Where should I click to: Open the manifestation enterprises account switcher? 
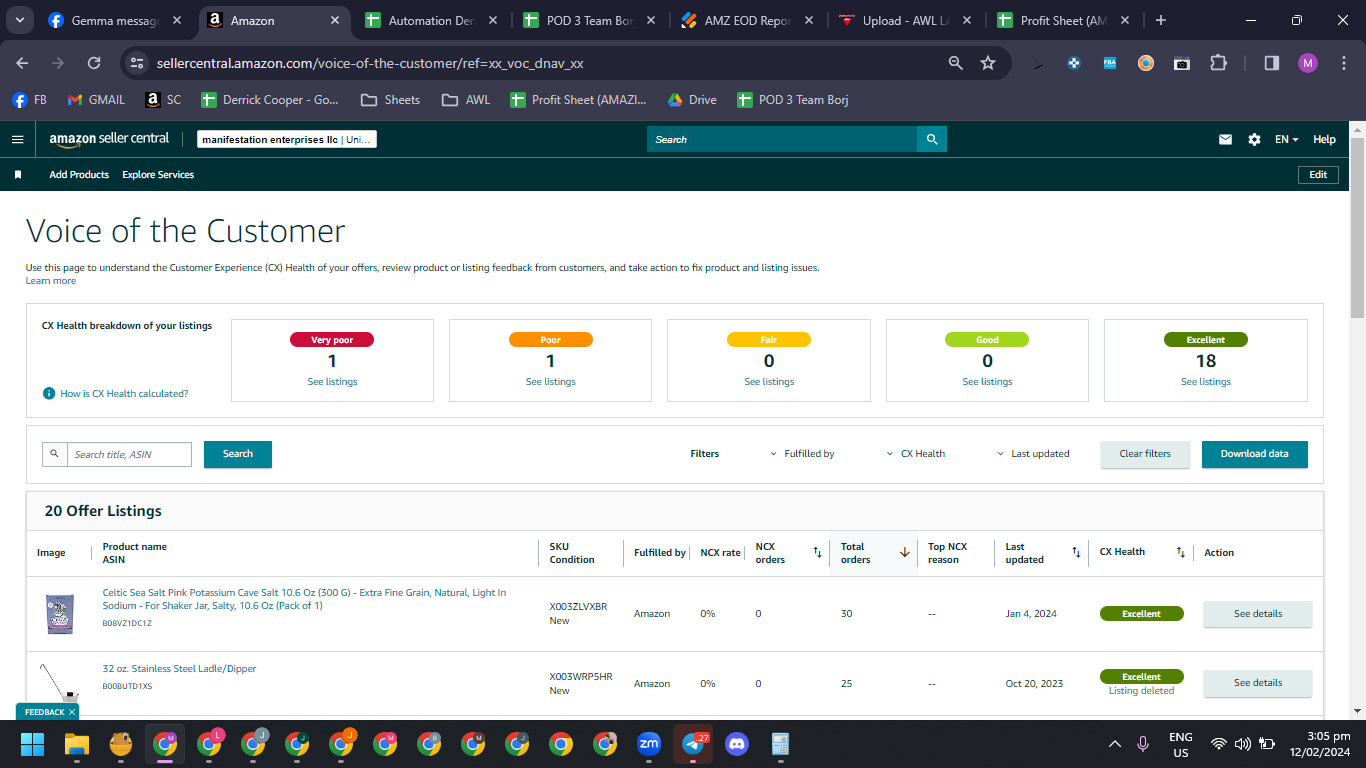[x=287, y=140]
